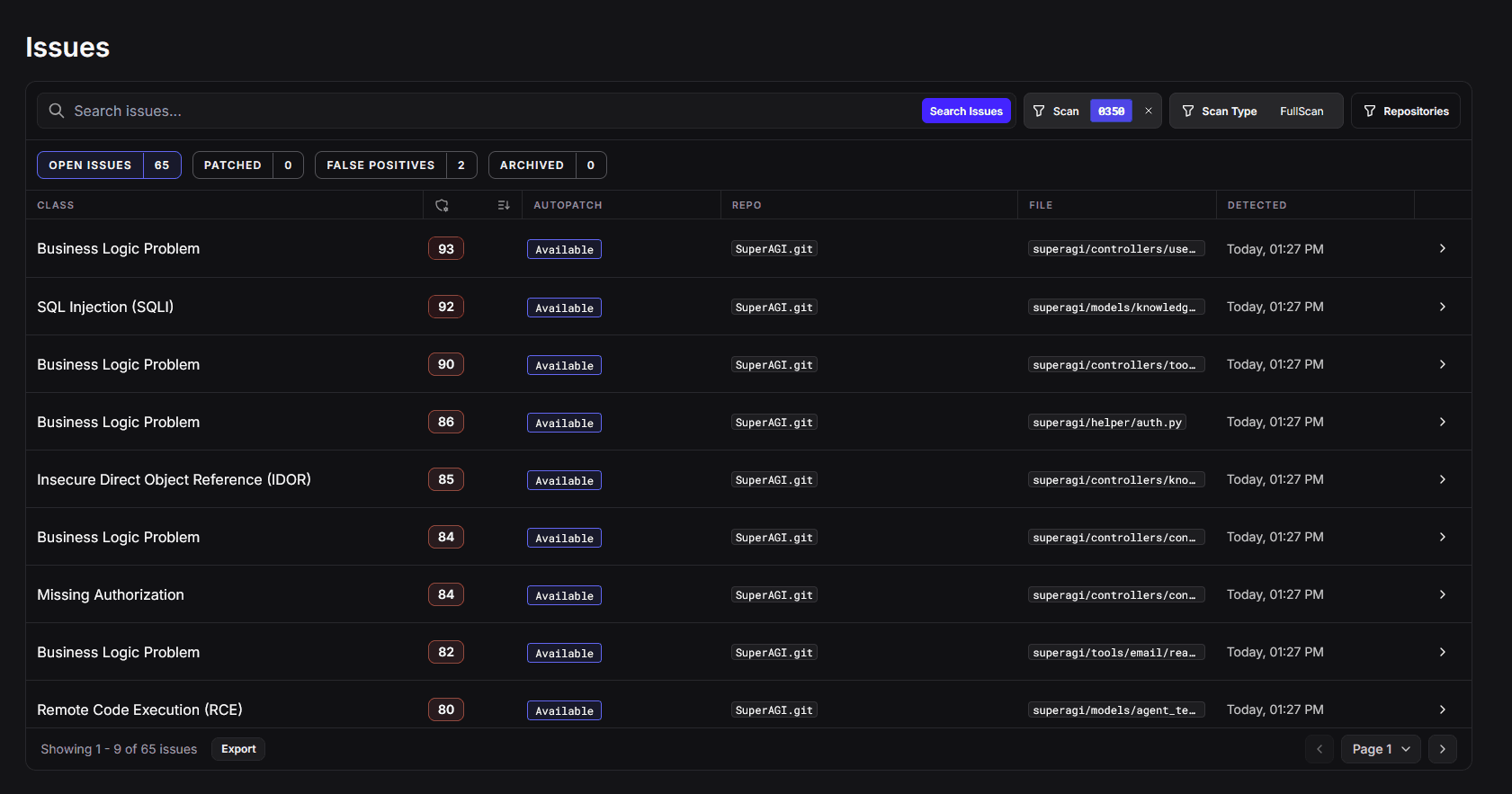The height and width of the screenshot is (794, 1512).
Task: Open the Repositories filter
Action: [x=1405, y=111]
